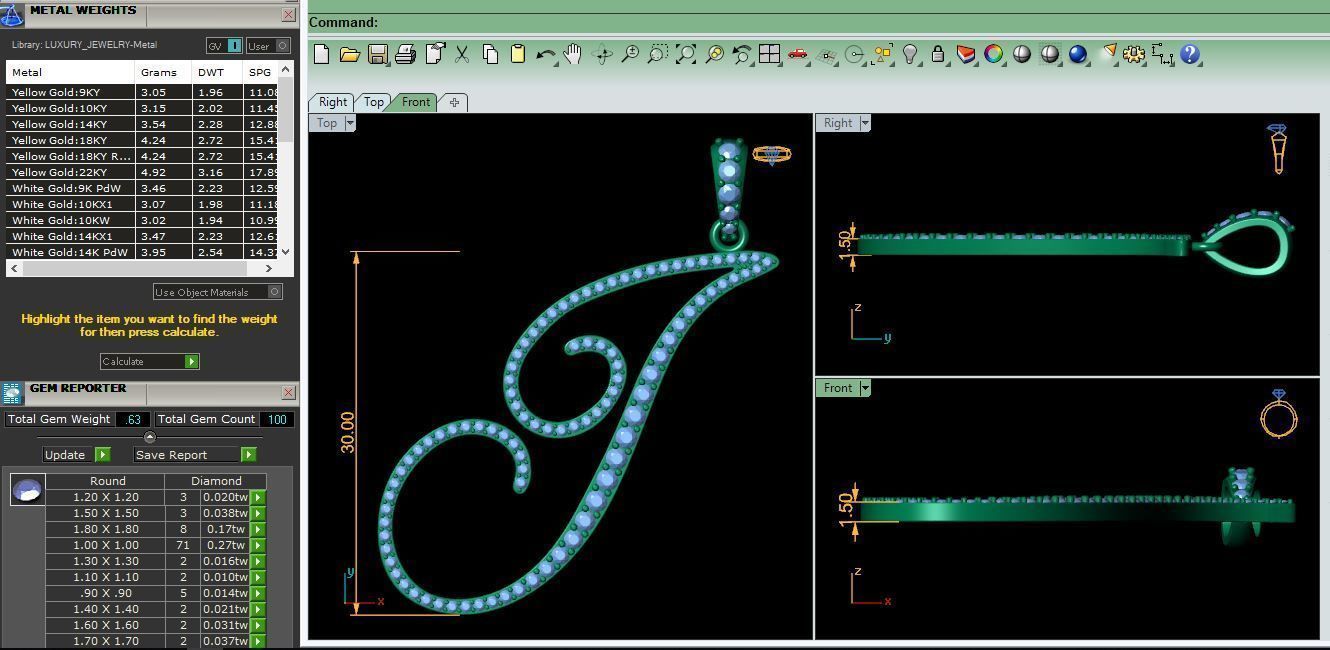Viewport: 1330px width, 650px height.
Task: Expand the 1.30 X 1.30 gem row arrow
Action: coord(258,561)
